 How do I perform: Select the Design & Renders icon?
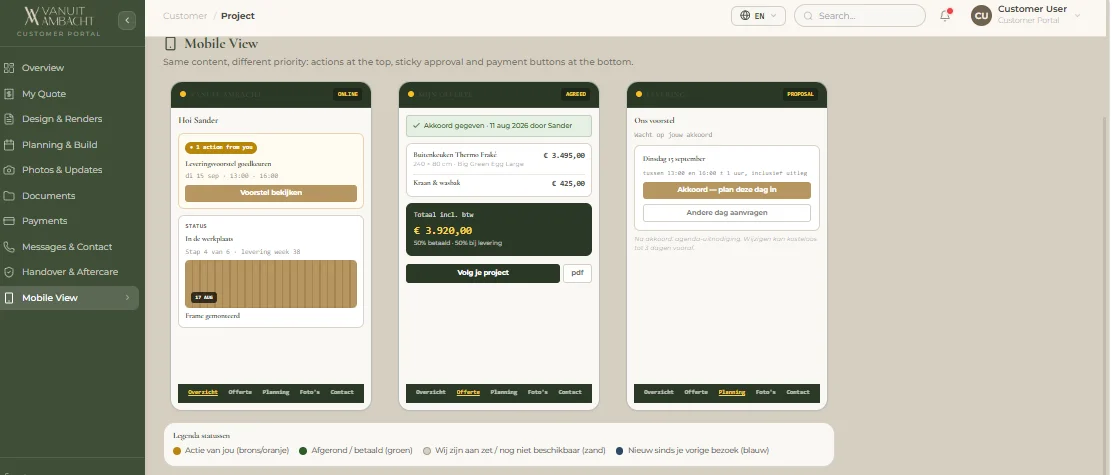coord(9,119)
